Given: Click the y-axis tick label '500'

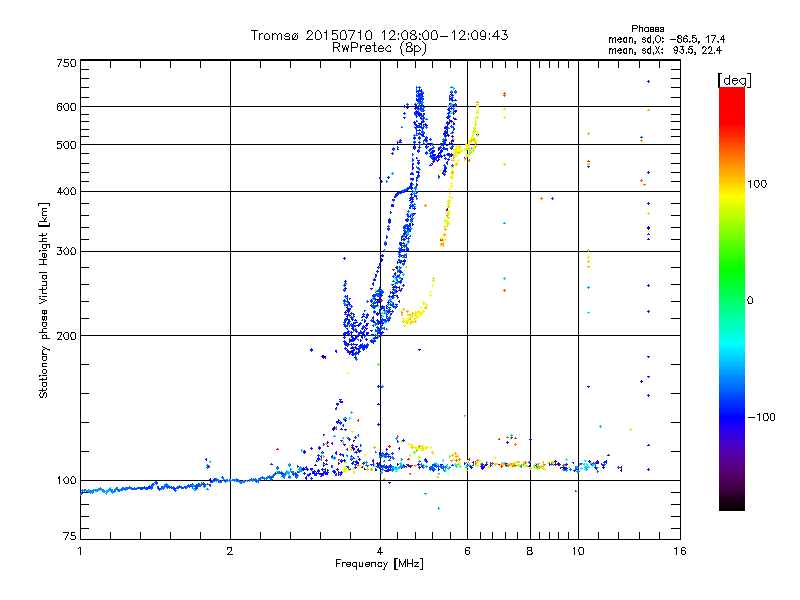Looking at the screenshot, I should coord(66,145).
